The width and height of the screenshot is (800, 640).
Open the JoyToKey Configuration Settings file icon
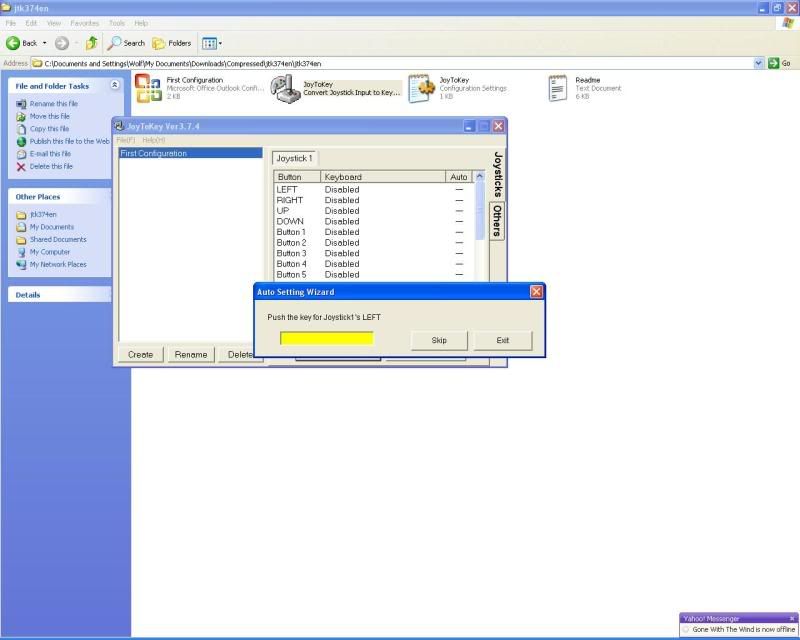[422, 89]
